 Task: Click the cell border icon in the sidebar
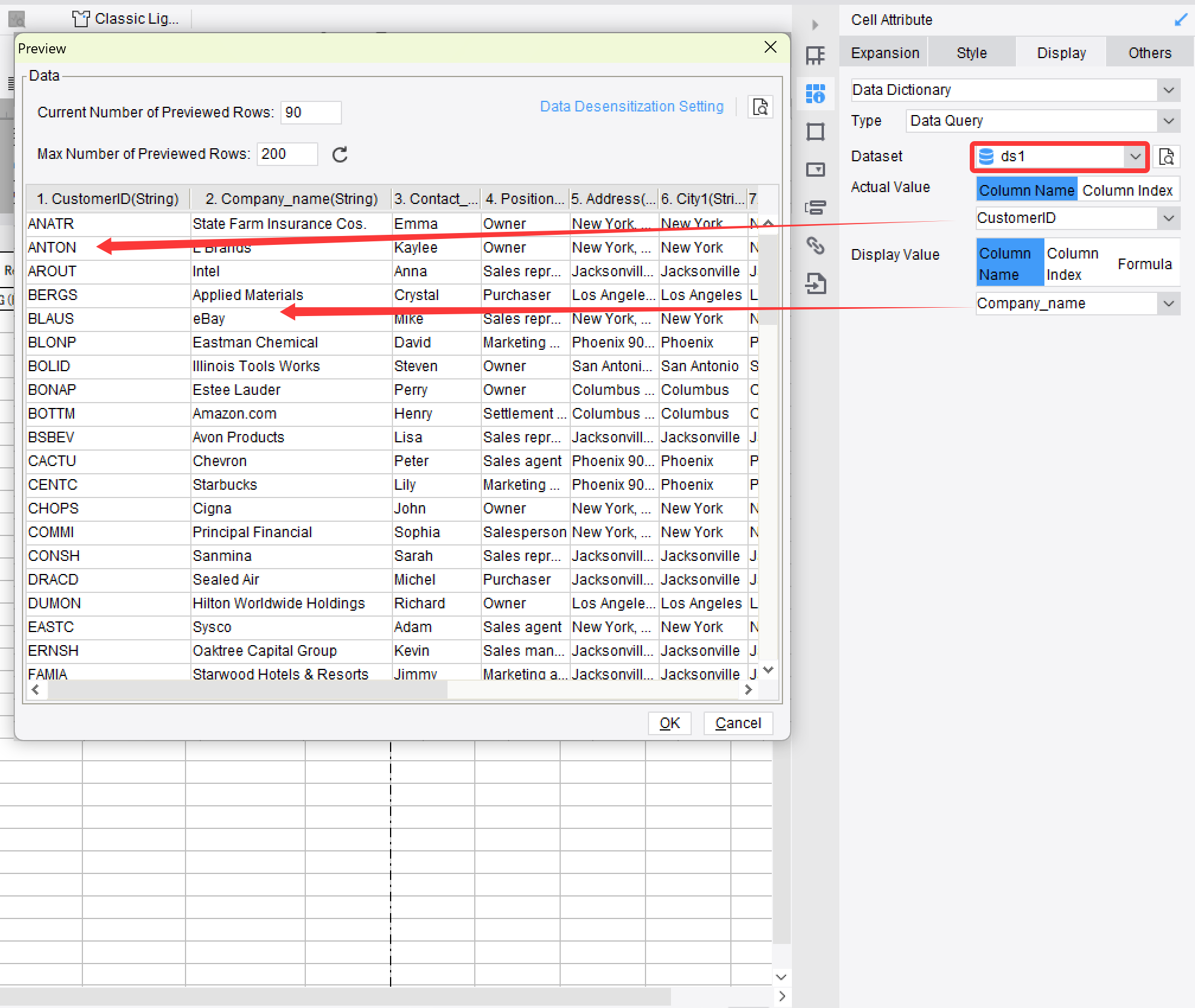(x=816, y=131)
